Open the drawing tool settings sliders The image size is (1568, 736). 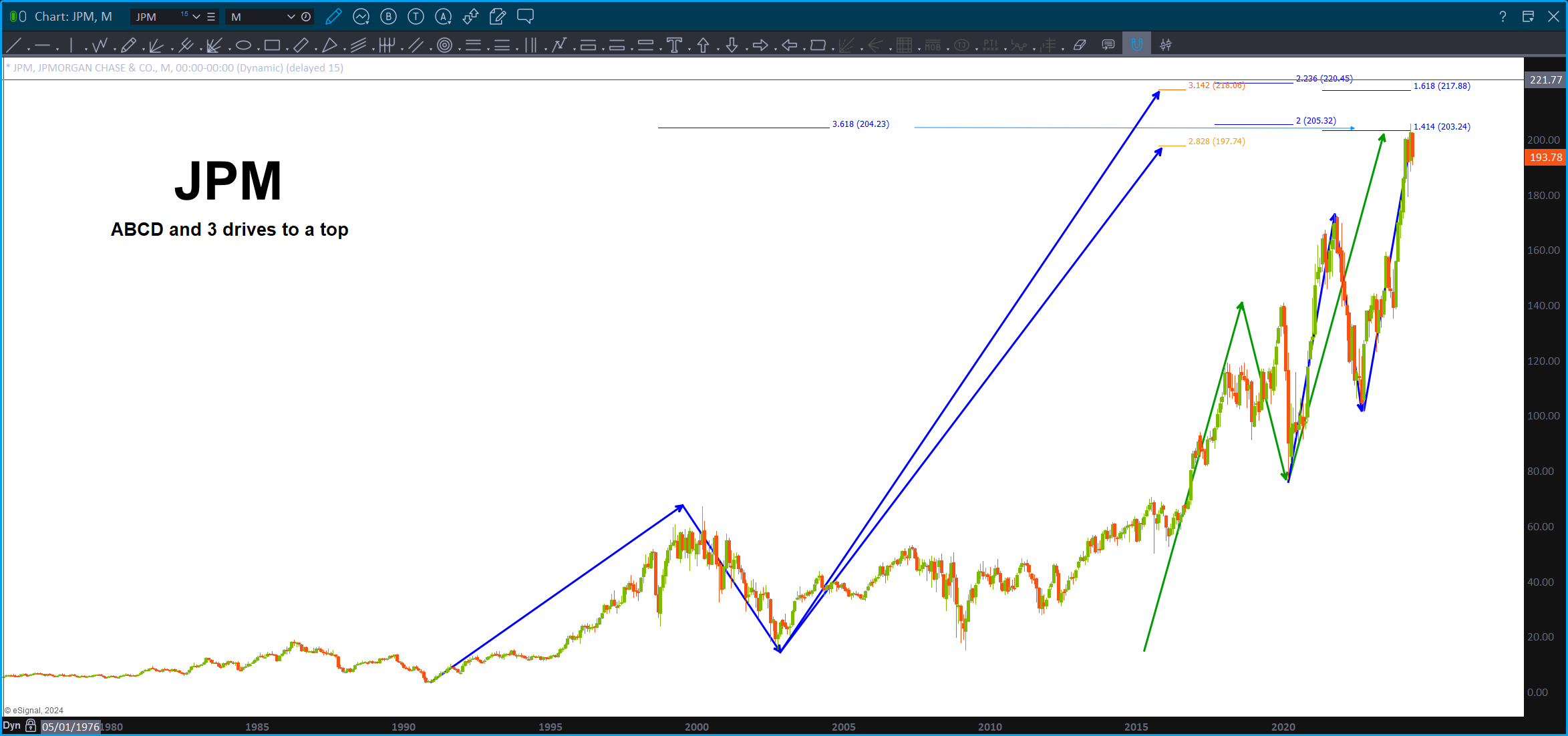1166,45
